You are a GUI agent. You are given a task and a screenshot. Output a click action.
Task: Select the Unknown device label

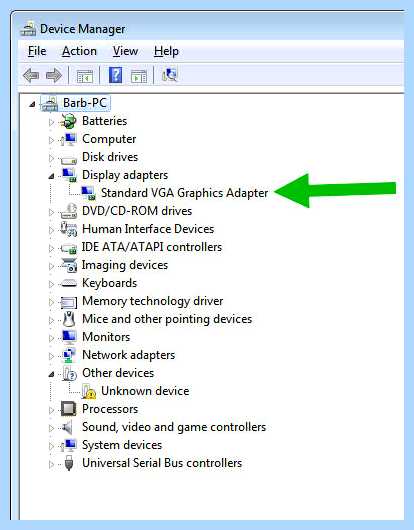[145, 391]
